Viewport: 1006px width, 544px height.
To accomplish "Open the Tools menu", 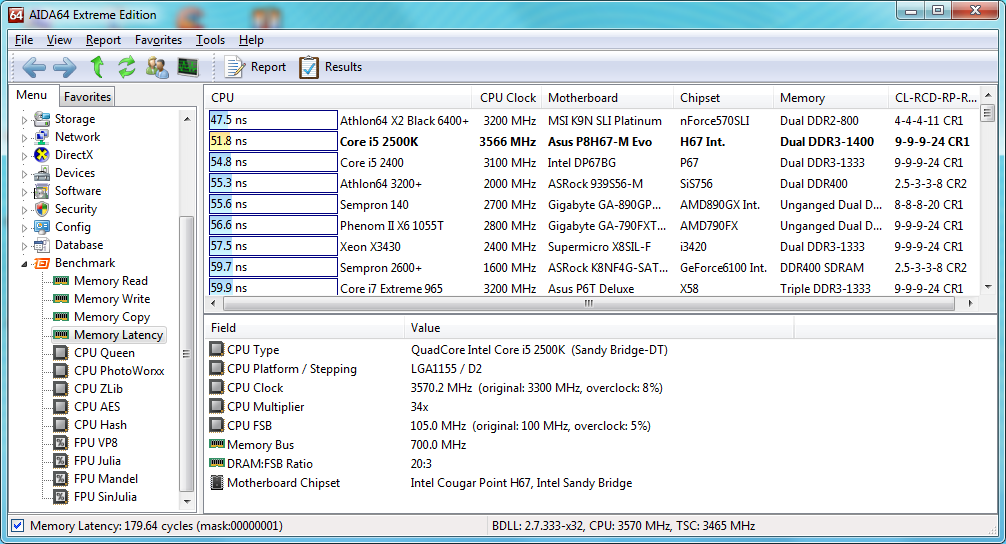I will 210,40.
